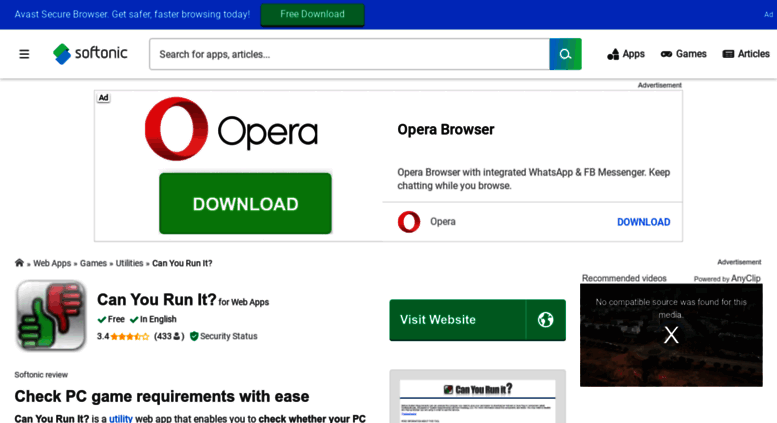
Task: Open the Games menu
Action: point(684,54)
